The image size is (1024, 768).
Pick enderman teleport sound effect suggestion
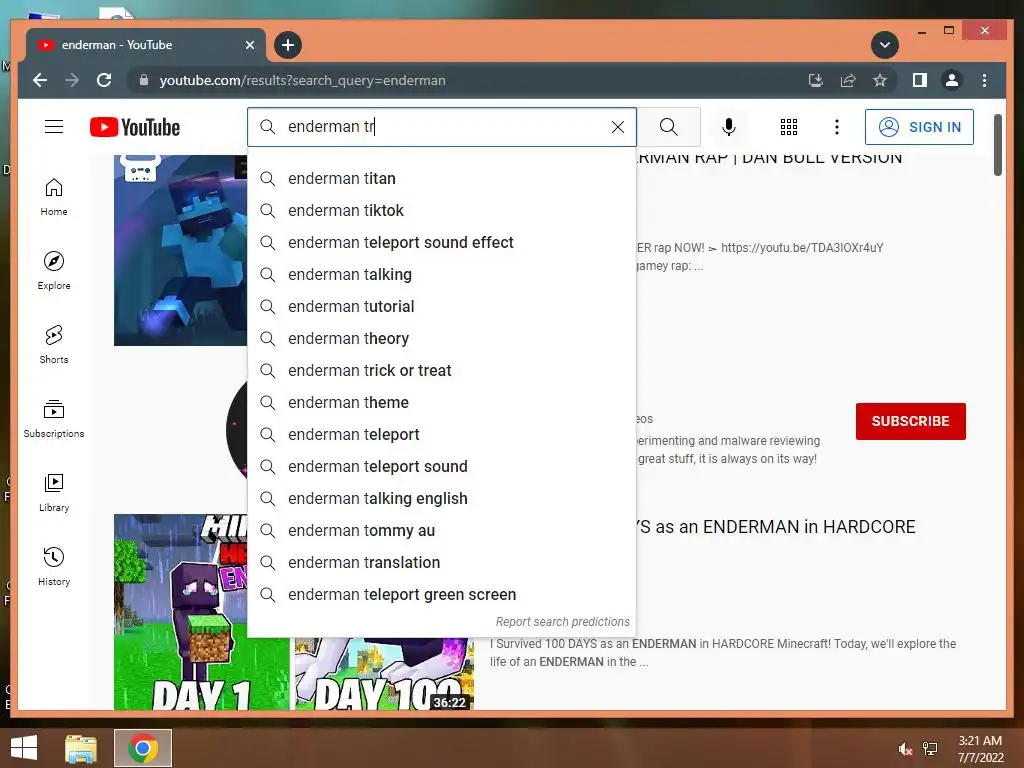tap(441, 242)
